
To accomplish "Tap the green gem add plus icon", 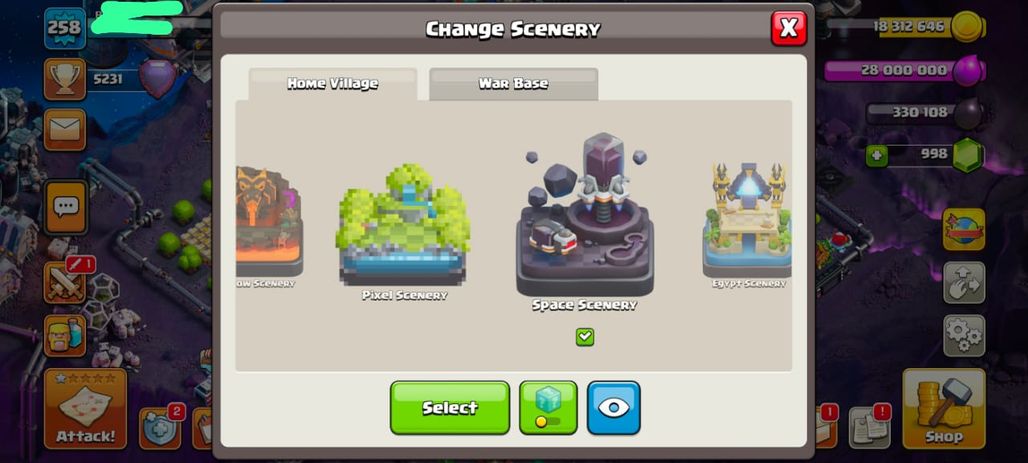I will (876, 156).
